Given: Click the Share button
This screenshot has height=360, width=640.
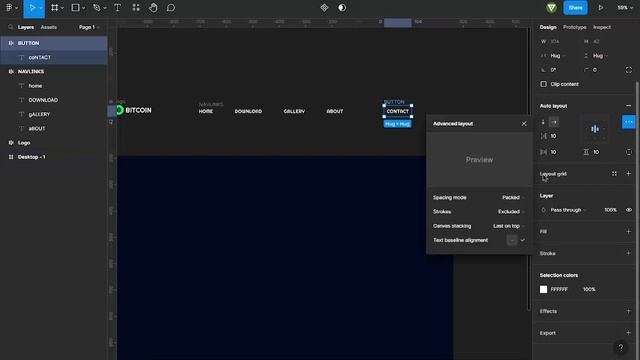Looking at the screenshot, I should click(x=575, y=8).
